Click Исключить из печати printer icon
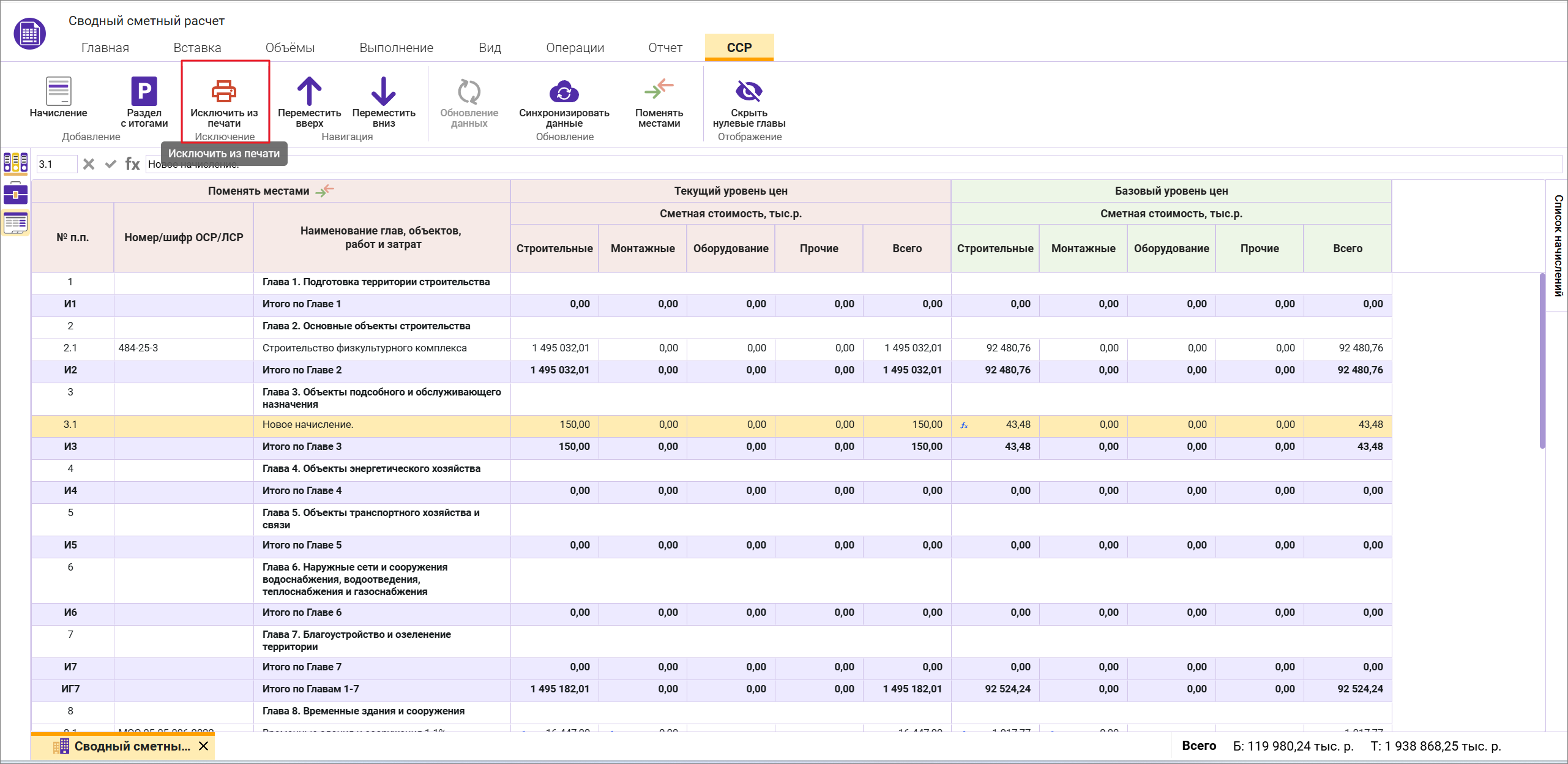The height and width of the screenshot is (764, 1568). pos(223,91)
